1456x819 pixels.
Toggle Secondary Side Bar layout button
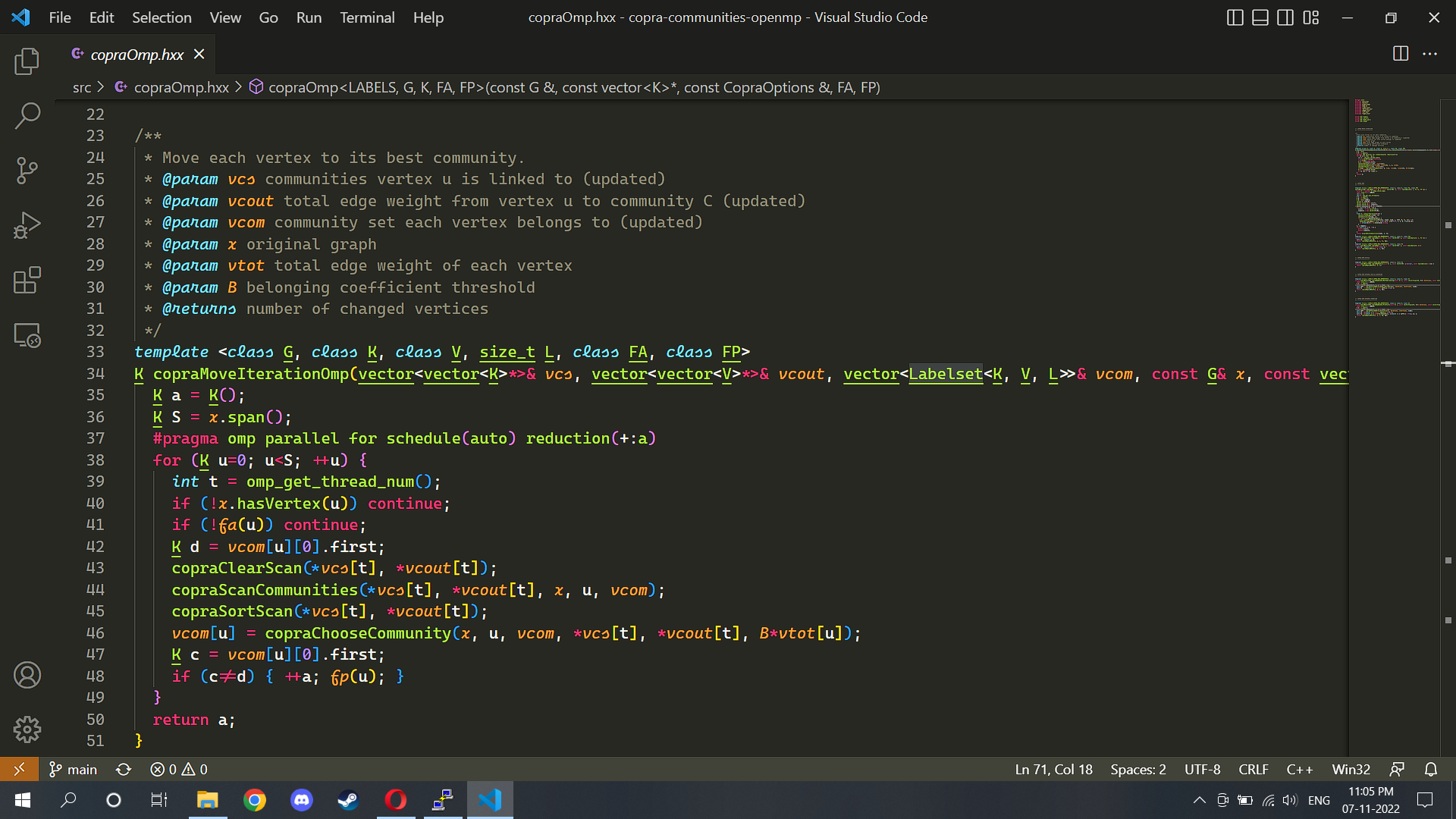(1285, 17)
